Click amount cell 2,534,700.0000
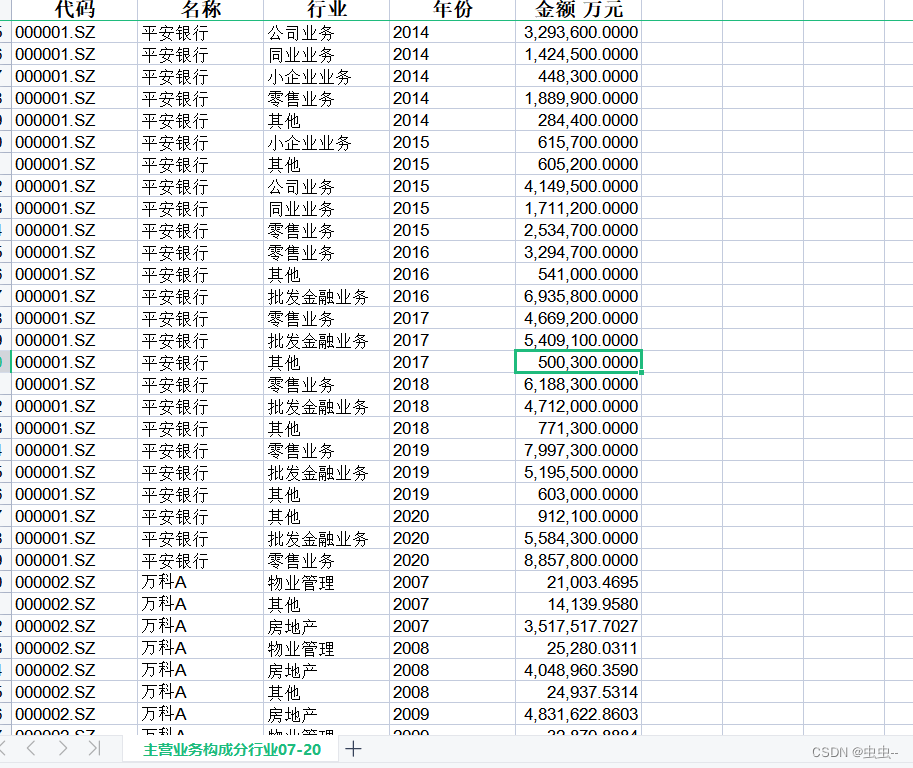This screenshot has width=913, height=768. click(x=579, y=230)
